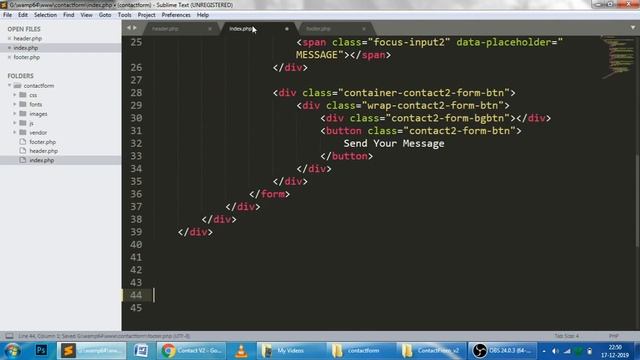Click the tab navigation left arrow
This screenshot has width=640, height=360.
129,28
